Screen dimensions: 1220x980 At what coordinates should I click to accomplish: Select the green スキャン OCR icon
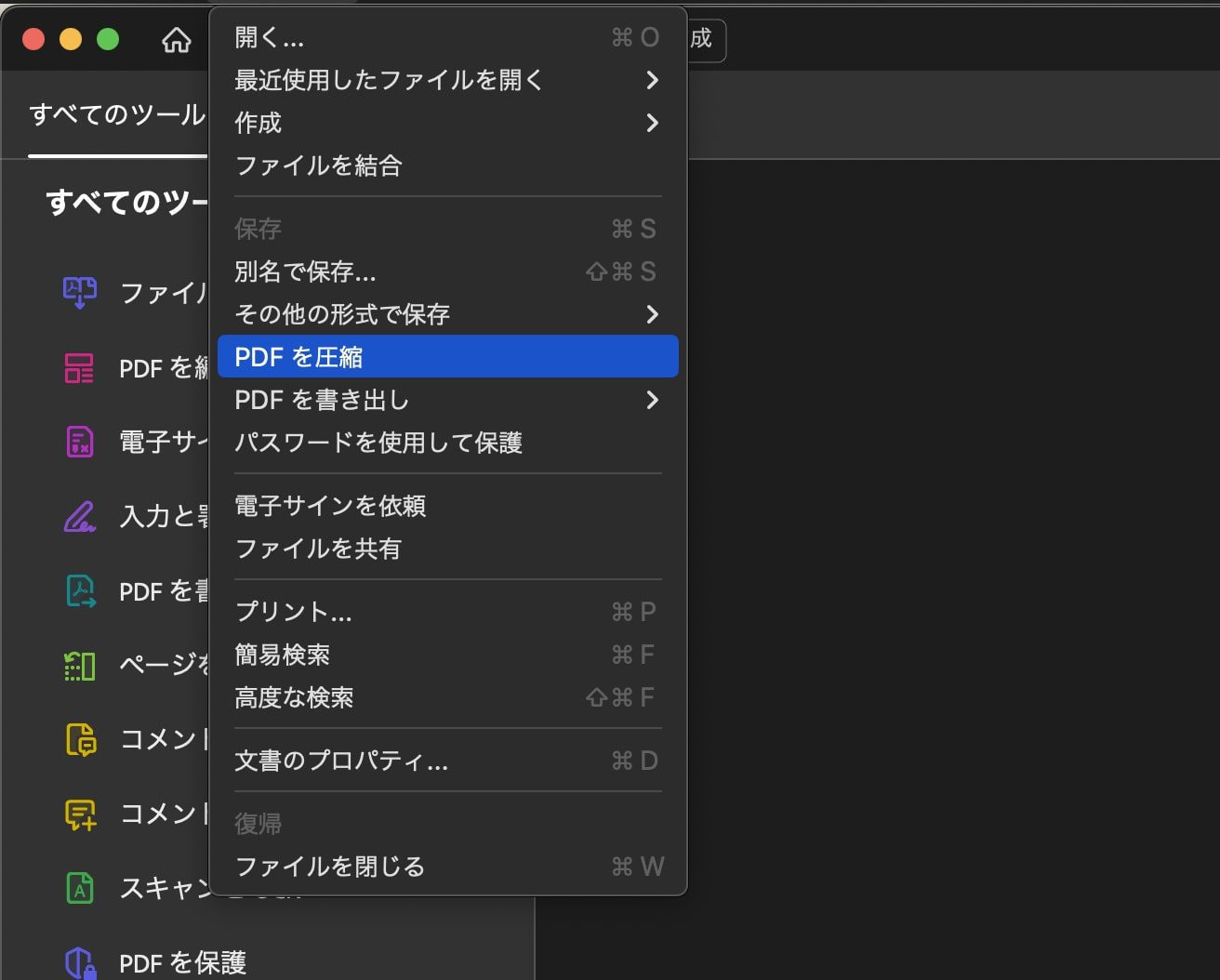(x=80, y=888)
